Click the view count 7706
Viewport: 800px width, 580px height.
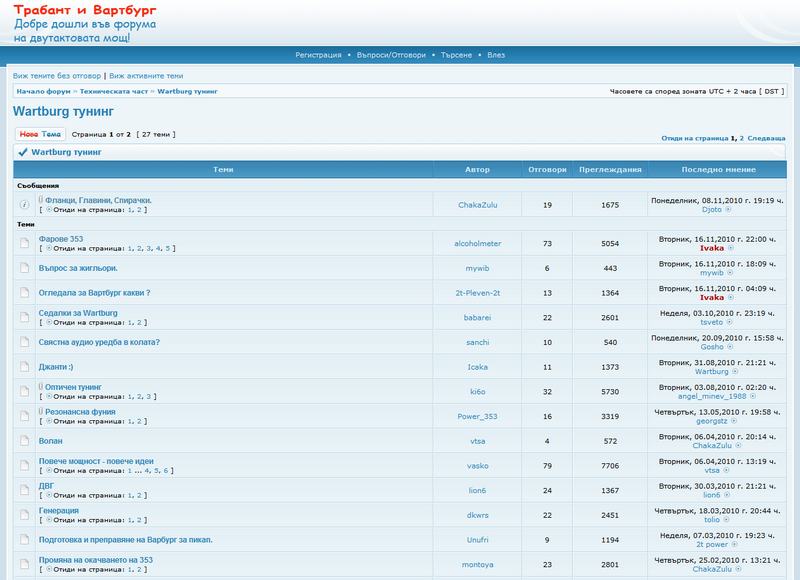610,466
